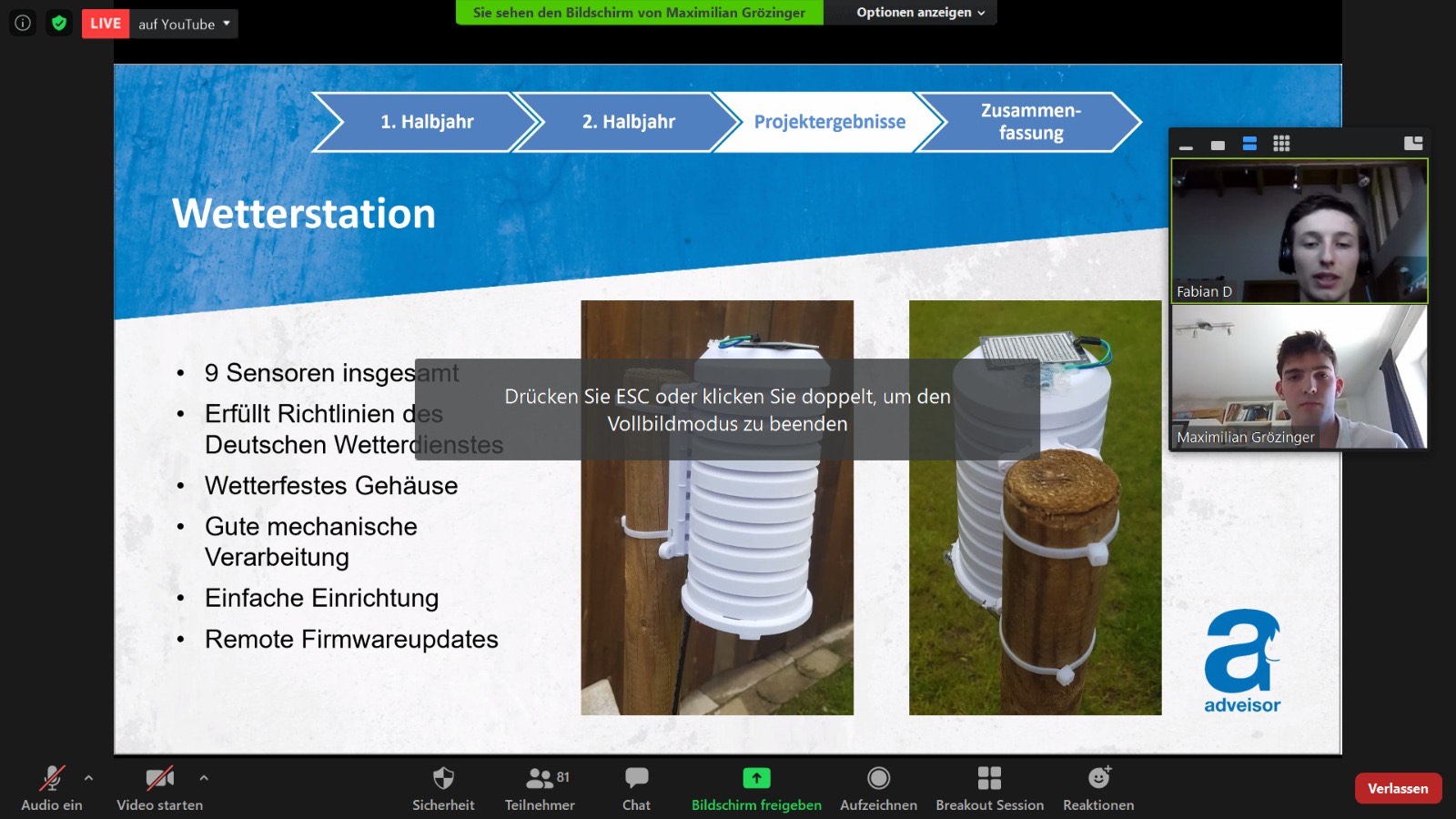Start recording with Aufzeichnen
This screenshot has height=819, width=1456.
[878, 787]
